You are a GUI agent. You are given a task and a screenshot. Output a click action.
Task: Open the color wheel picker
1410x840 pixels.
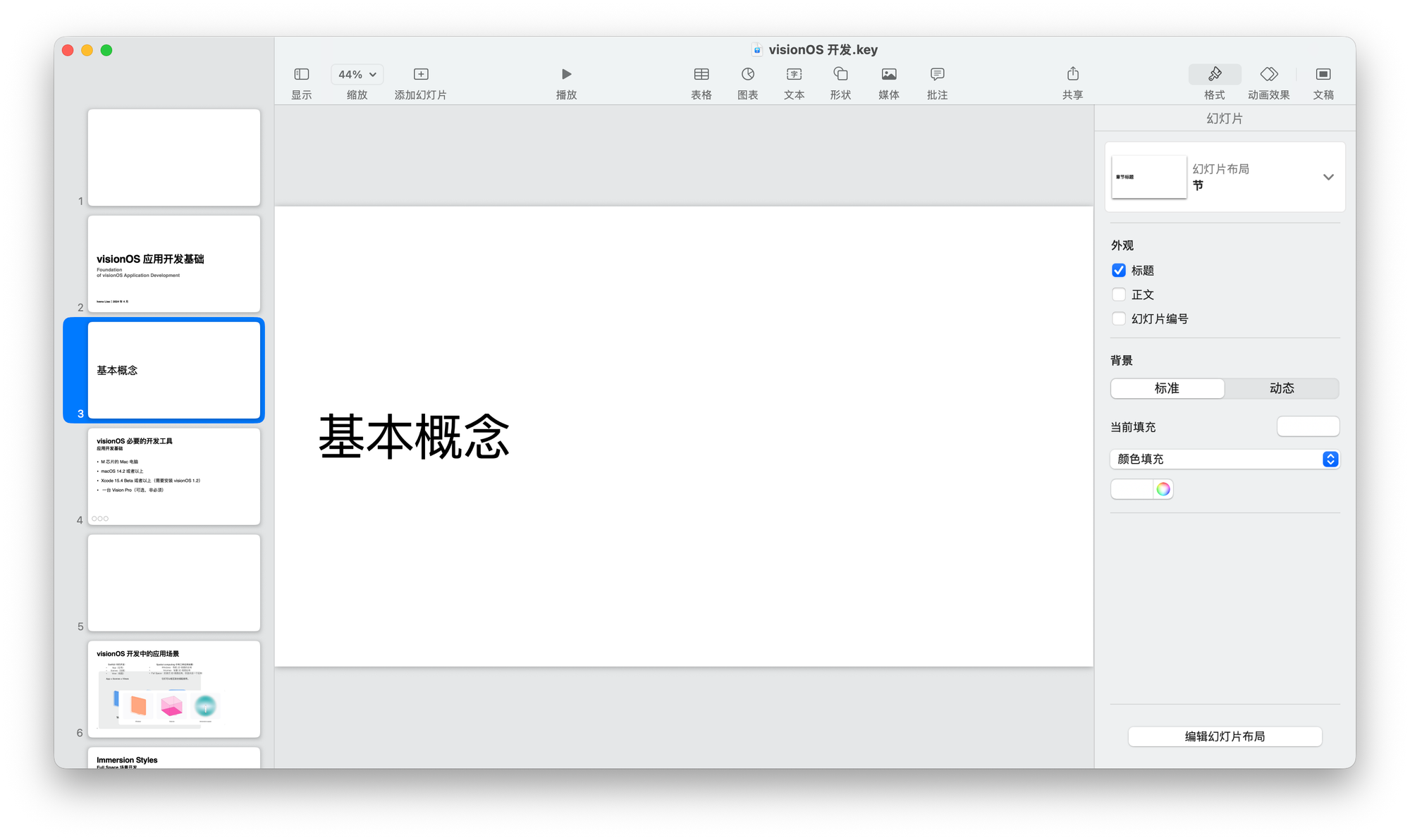coord(1163,489)
